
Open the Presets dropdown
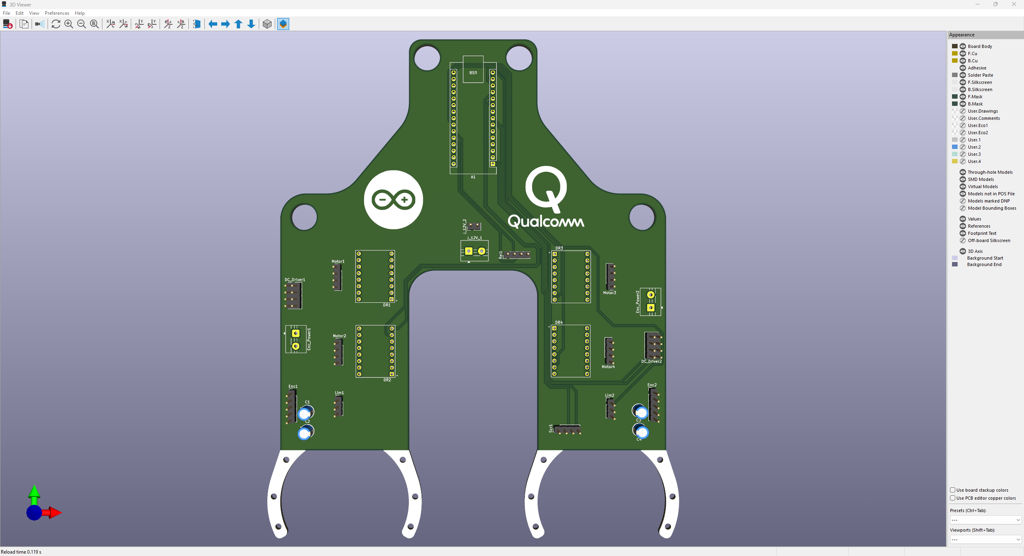click(x=985, y=520)
